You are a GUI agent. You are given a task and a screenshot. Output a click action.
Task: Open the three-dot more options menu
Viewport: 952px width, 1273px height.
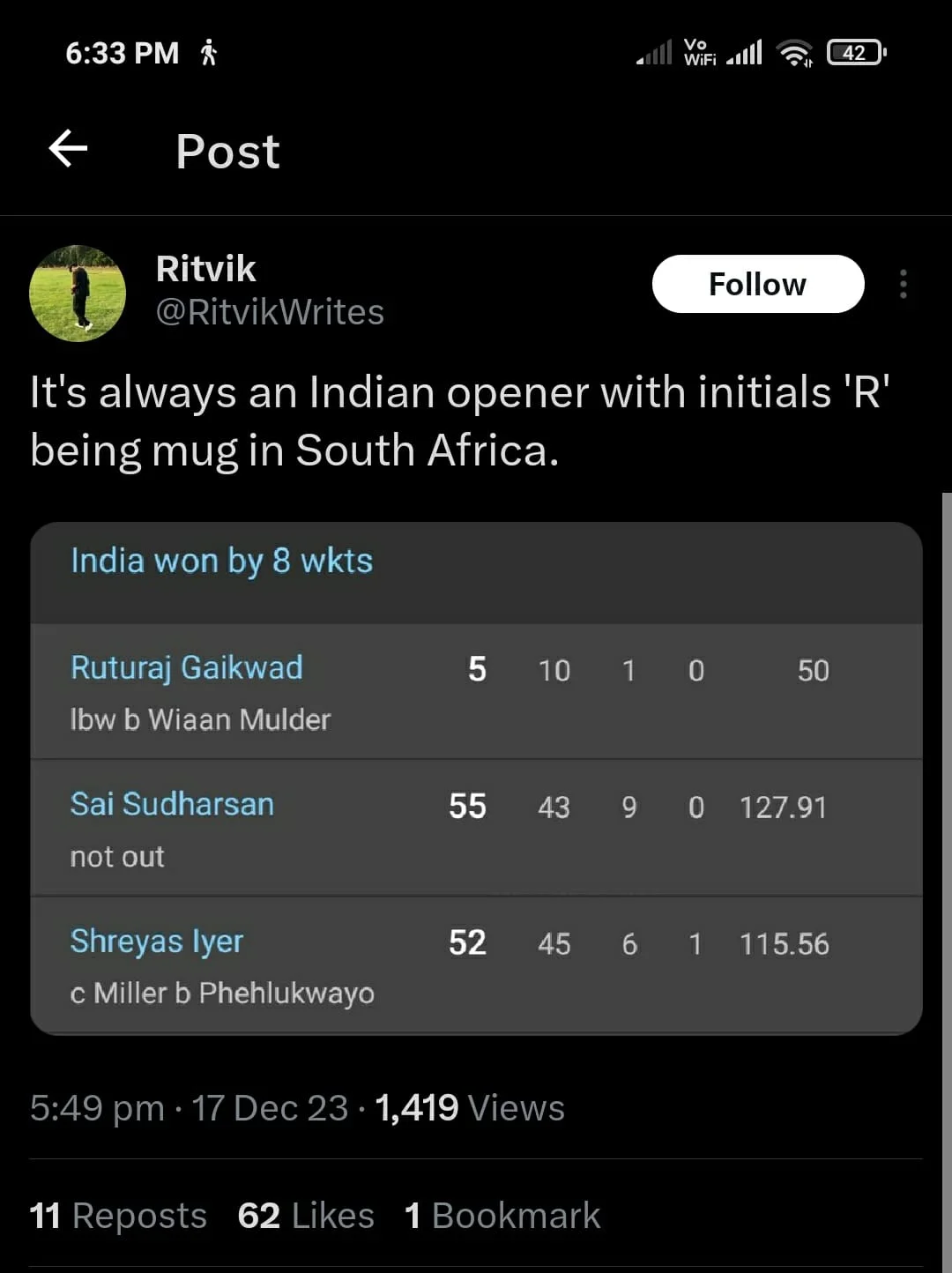click(x=903, y=284)
